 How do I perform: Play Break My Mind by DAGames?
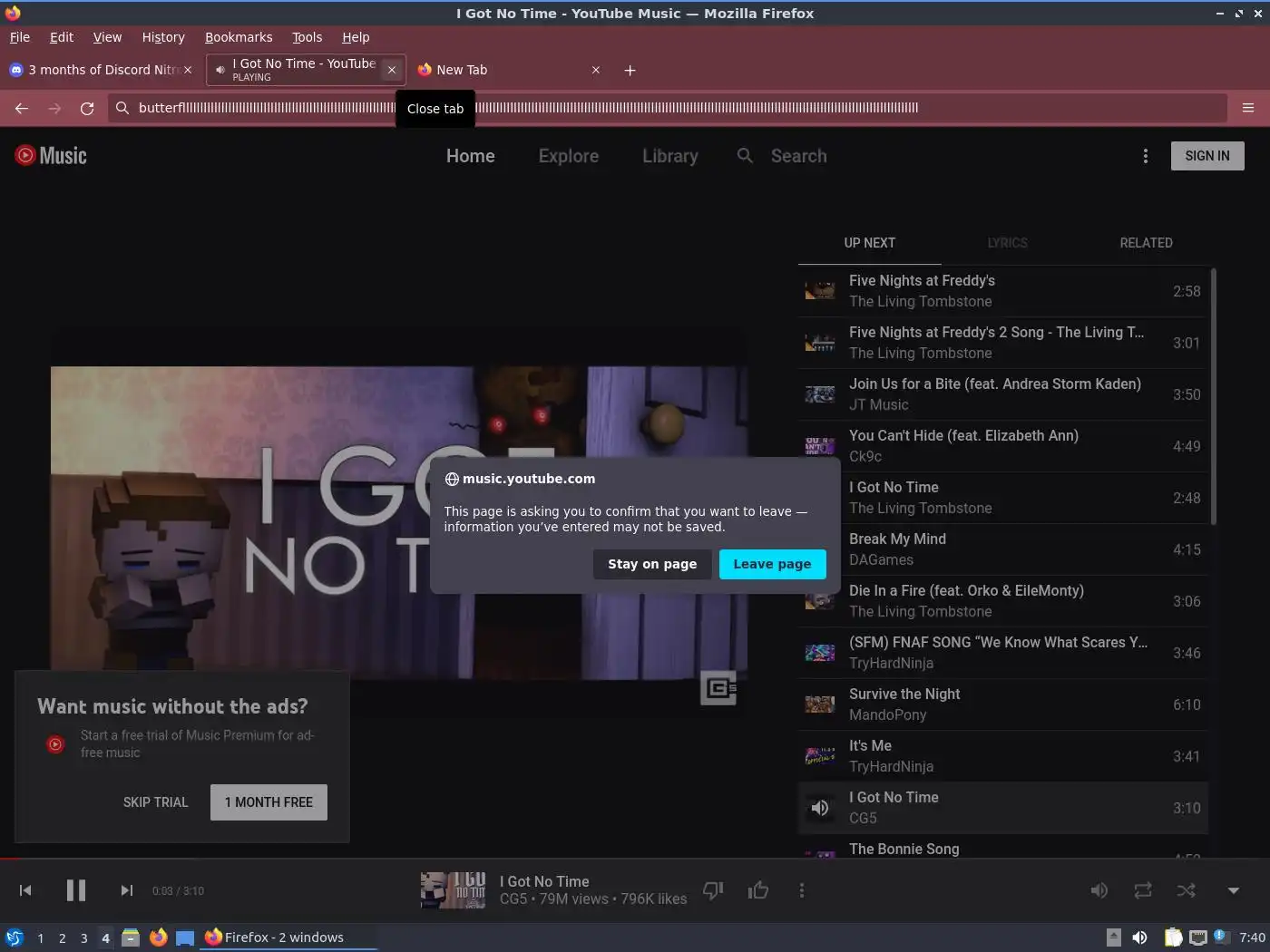coord(1002,549)
